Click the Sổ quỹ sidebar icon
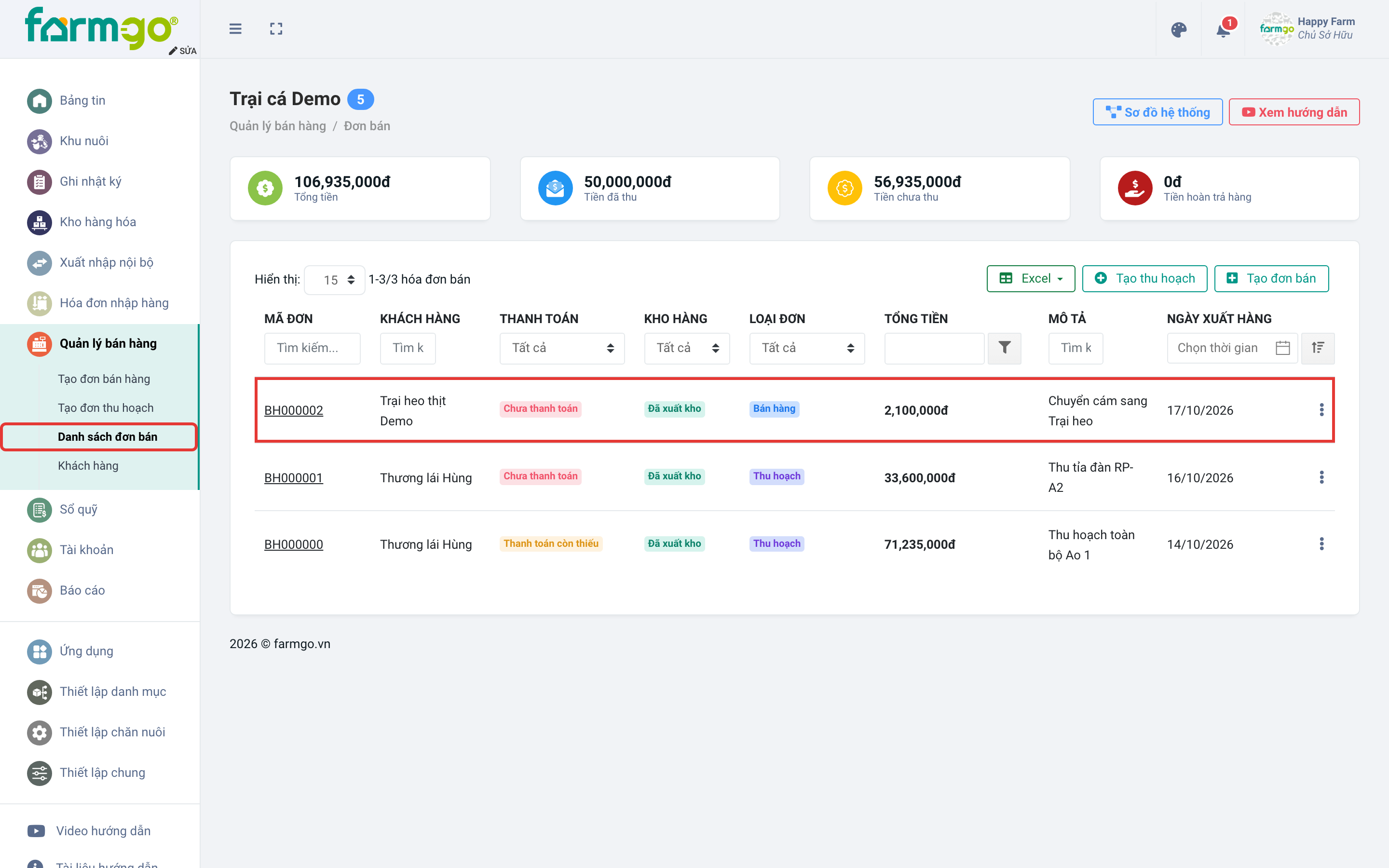 click(40, 510)
